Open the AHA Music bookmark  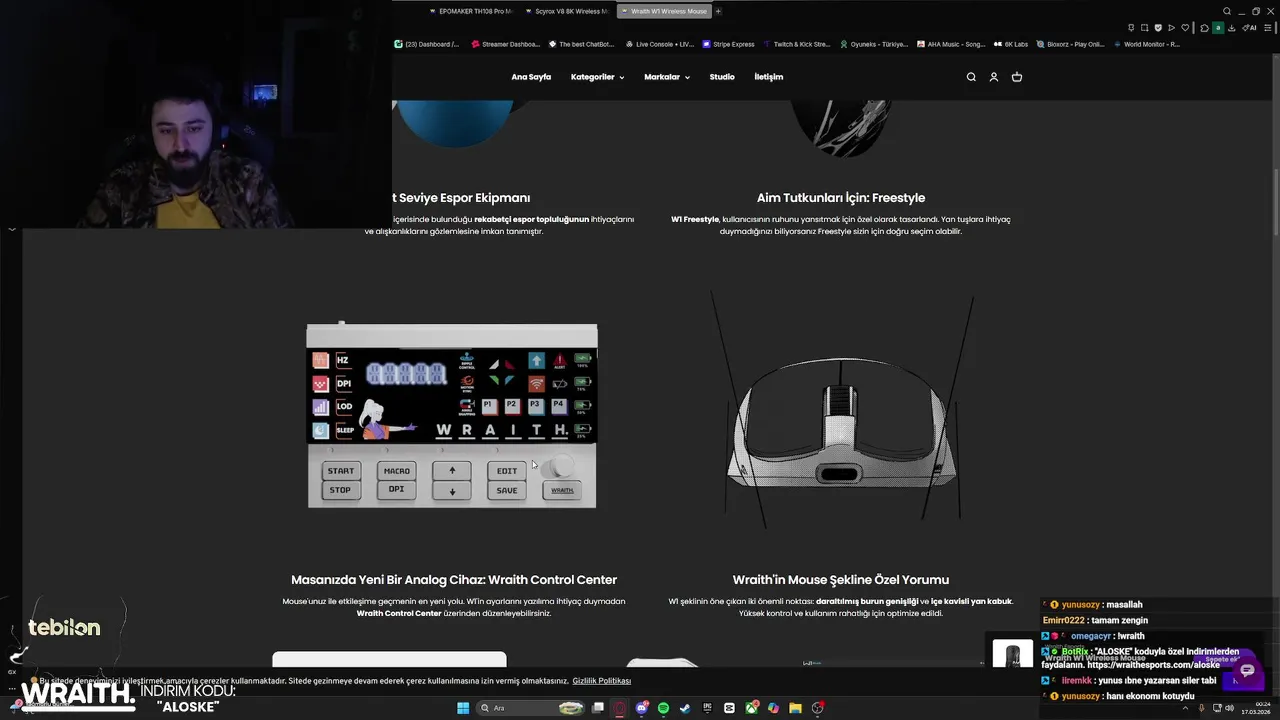tap(952, 44)
